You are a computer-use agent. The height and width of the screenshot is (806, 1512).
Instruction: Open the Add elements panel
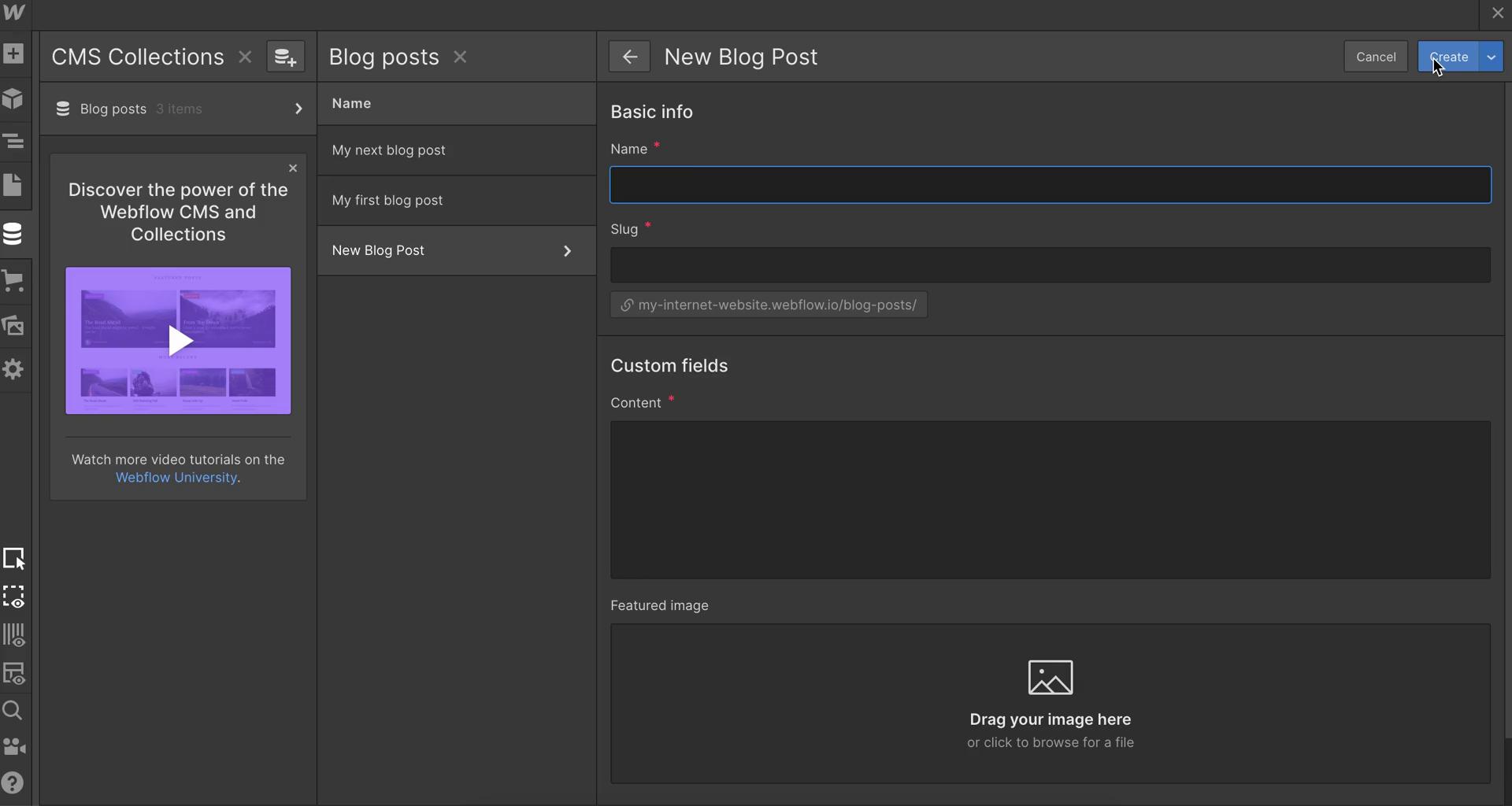(13, 54)
